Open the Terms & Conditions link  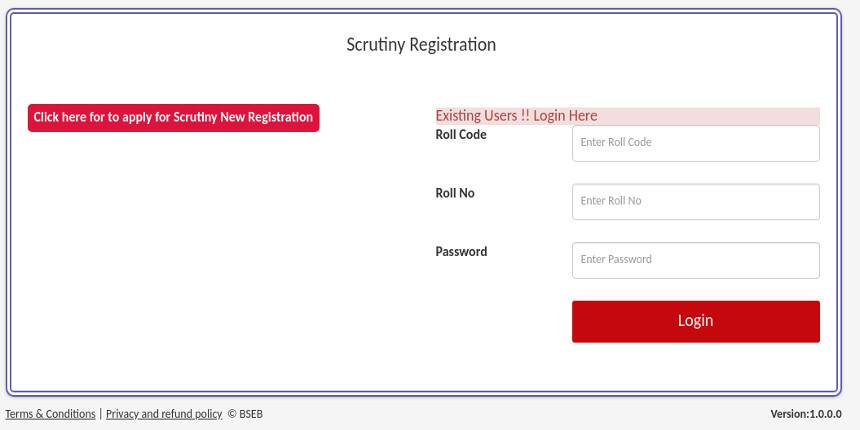coord(50,414)
